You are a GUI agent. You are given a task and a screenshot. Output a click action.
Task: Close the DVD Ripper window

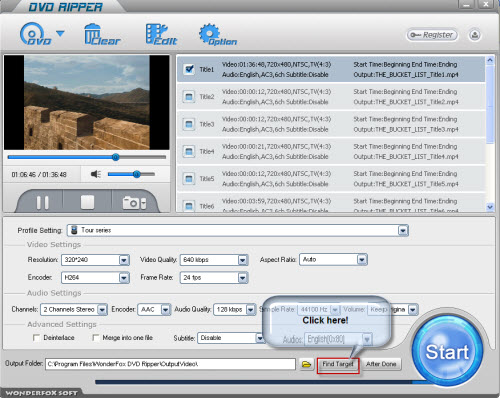pos(486,4)
